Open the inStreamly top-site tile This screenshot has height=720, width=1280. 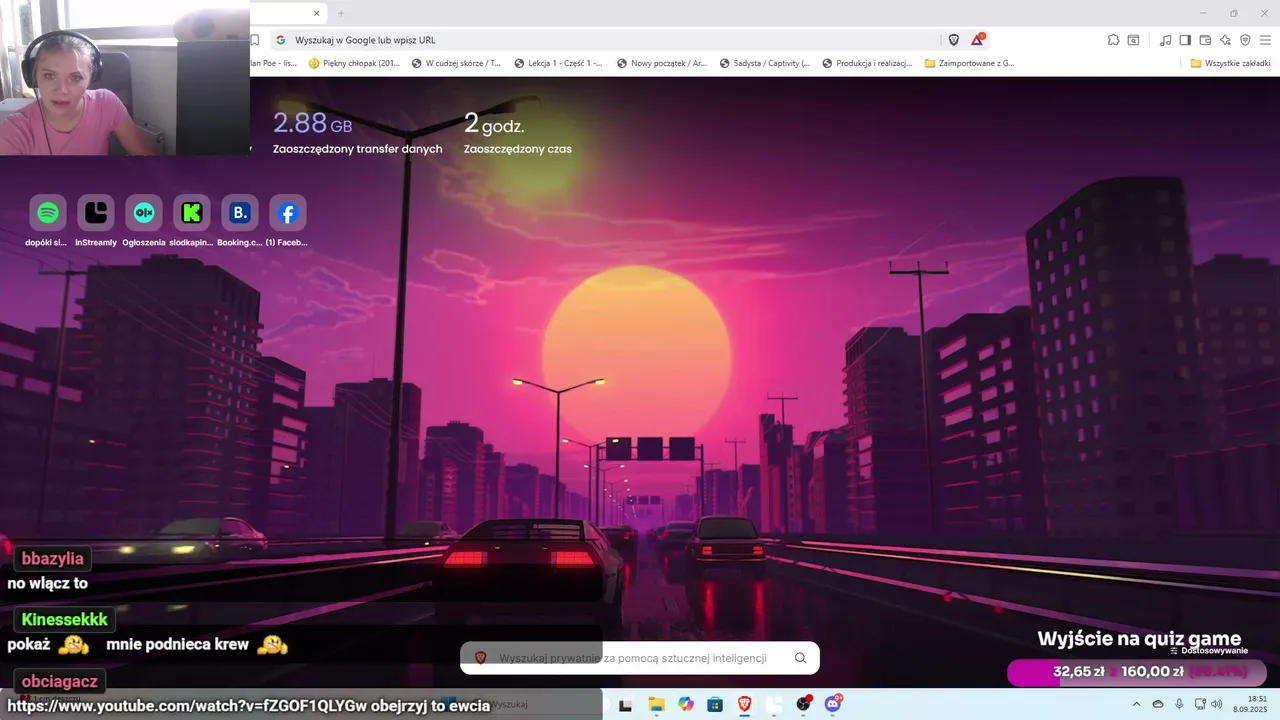96,212
